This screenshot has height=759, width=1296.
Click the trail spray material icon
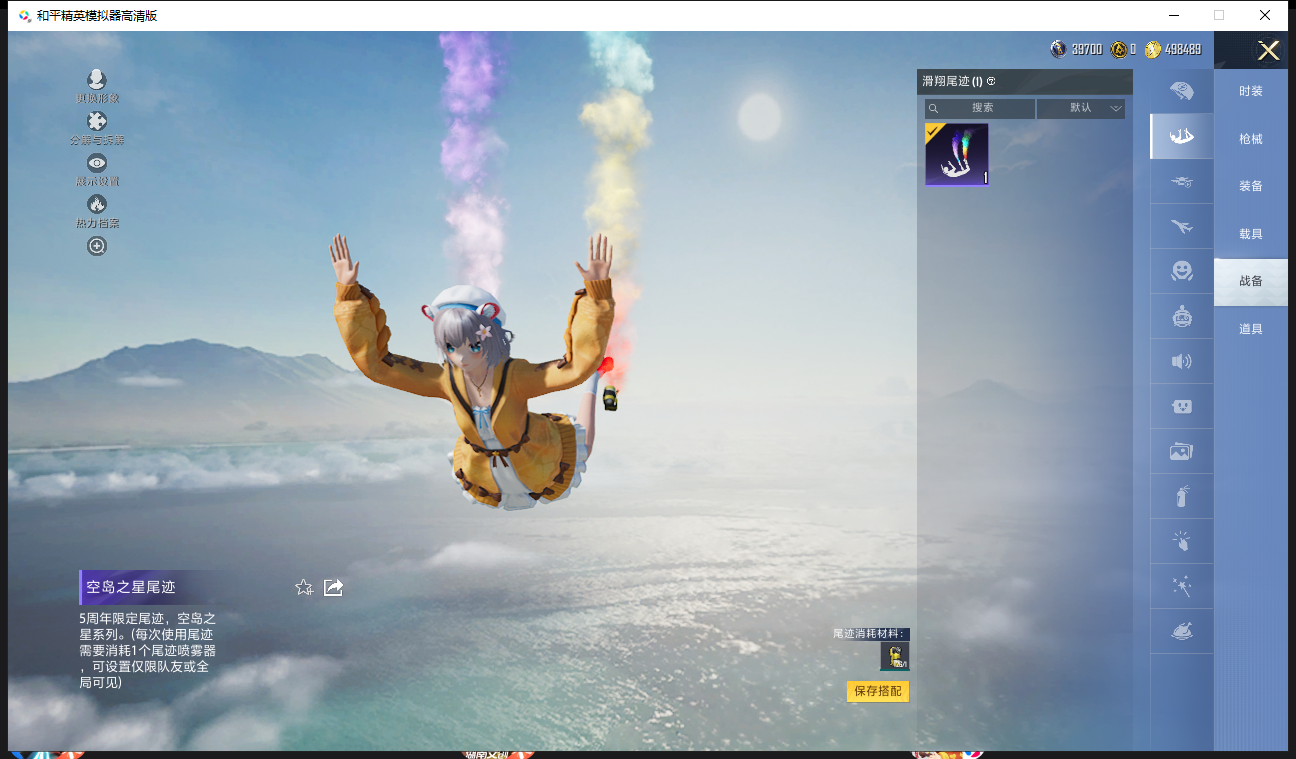pos(895,656)
